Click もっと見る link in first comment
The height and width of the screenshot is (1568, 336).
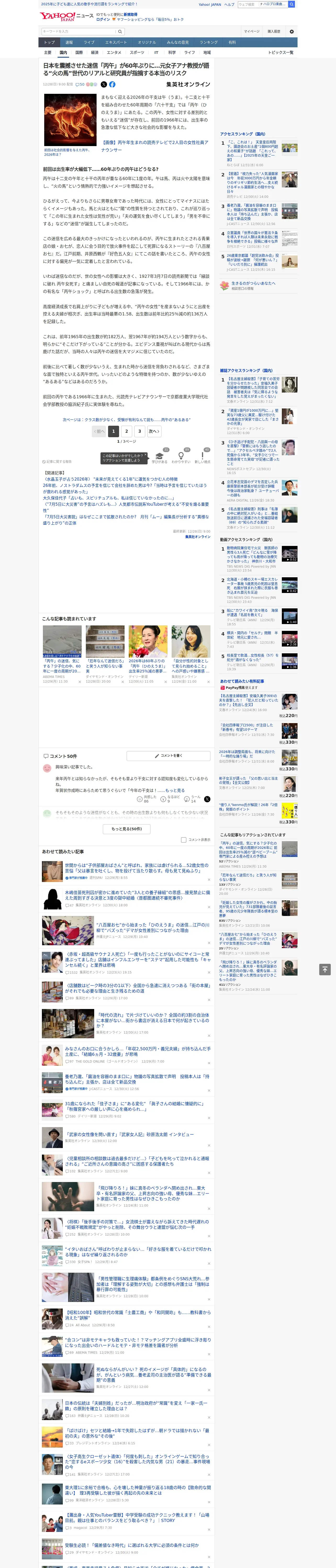[175, 791]
